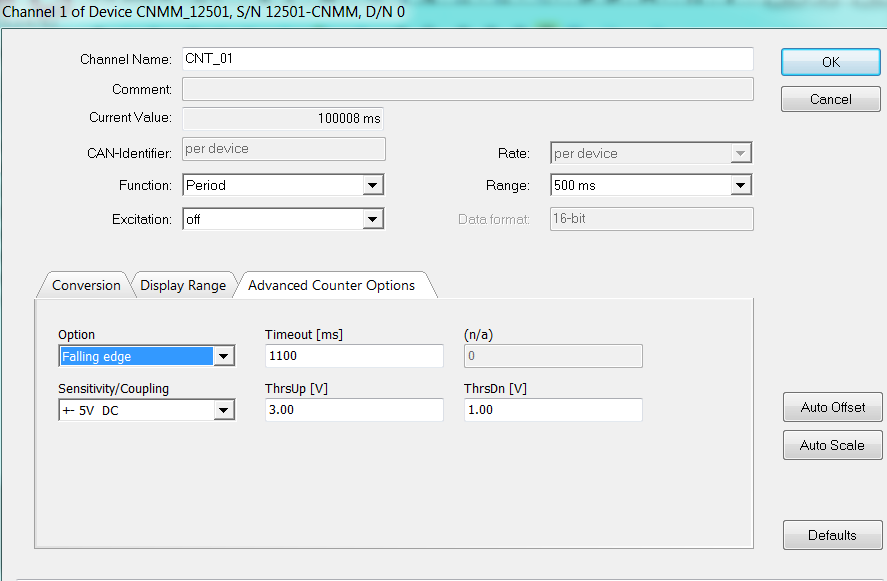Click the disabled Rate dropdown
Screen dimensions: 887x581
[650, 153]
